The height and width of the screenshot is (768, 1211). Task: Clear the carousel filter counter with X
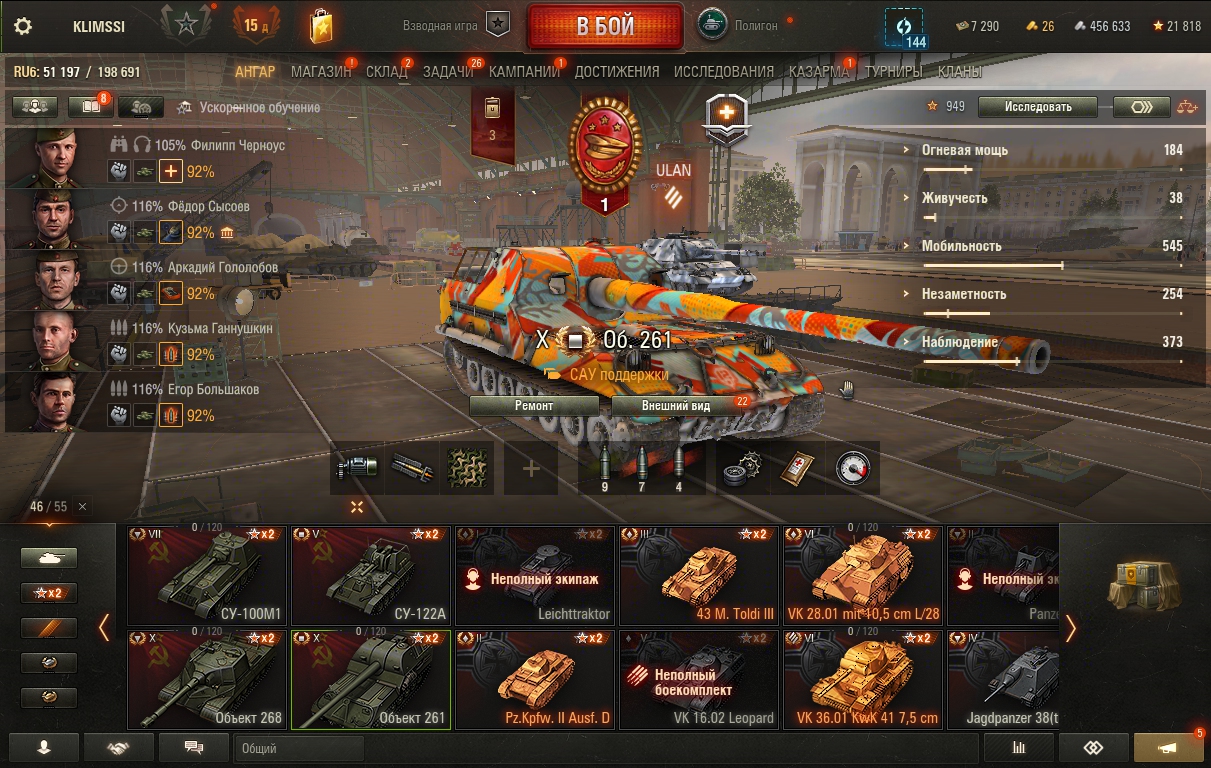pyautogui.click(x=82, y=507)
